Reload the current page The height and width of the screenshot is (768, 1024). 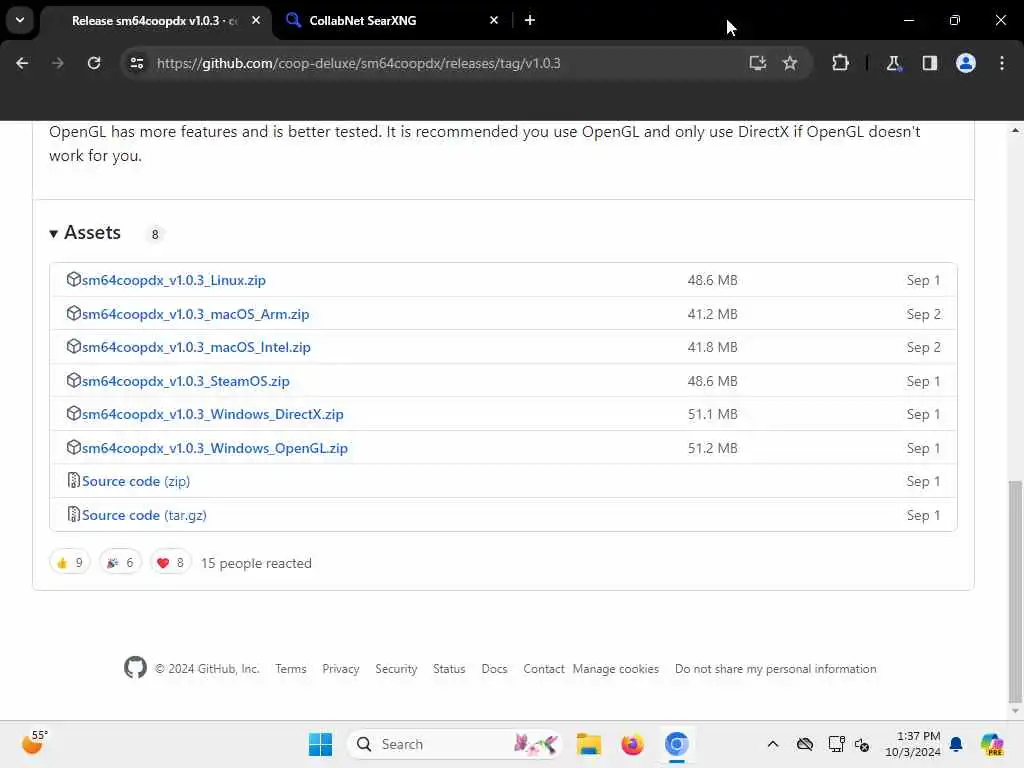[x=94, y=63]
